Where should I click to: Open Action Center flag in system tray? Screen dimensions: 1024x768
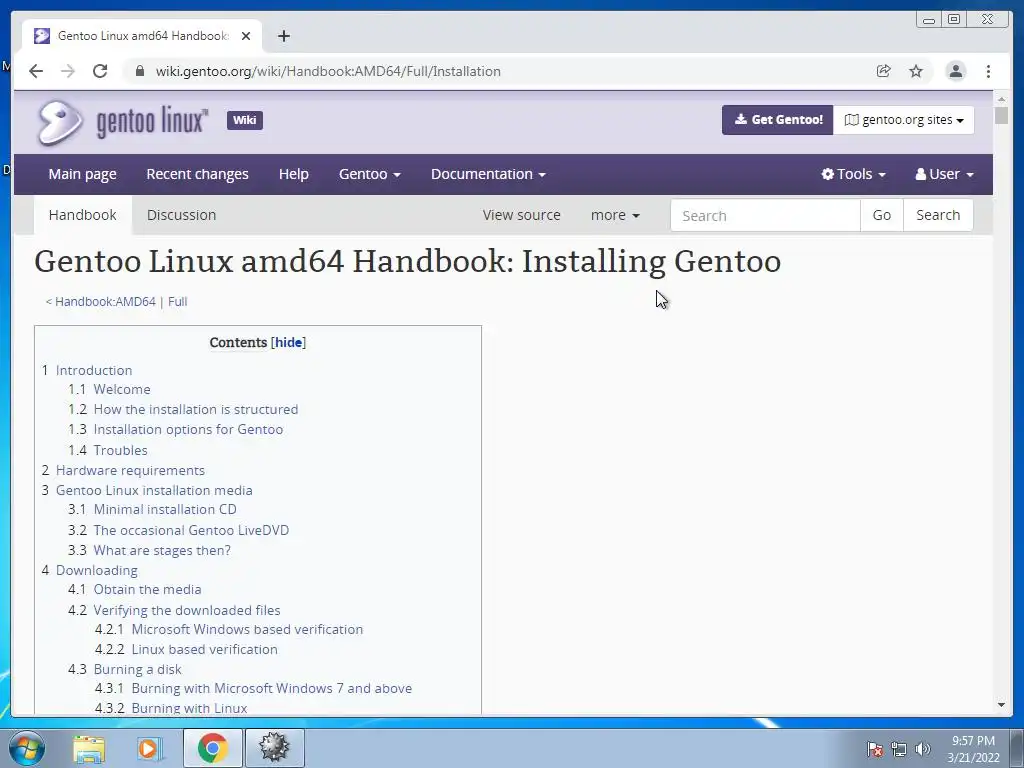(x=875, y=749)
